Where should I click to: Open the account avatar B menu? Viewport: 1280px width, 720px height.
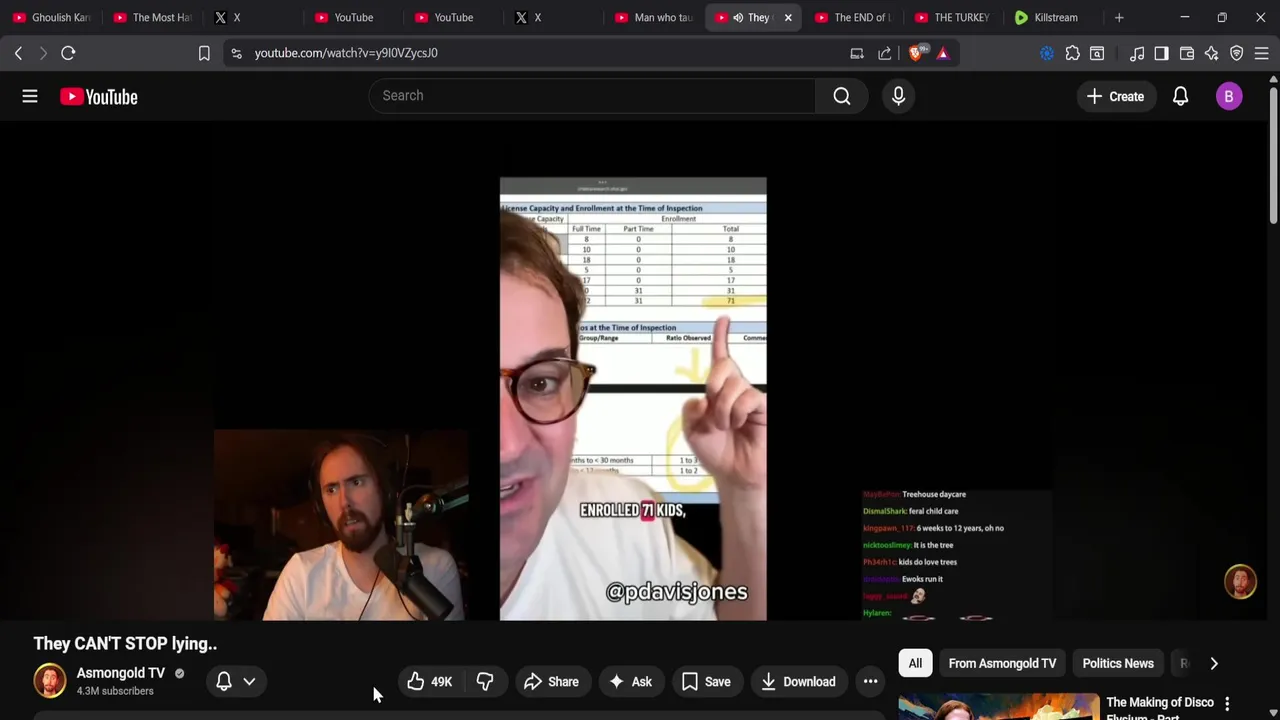point(1229,96)
